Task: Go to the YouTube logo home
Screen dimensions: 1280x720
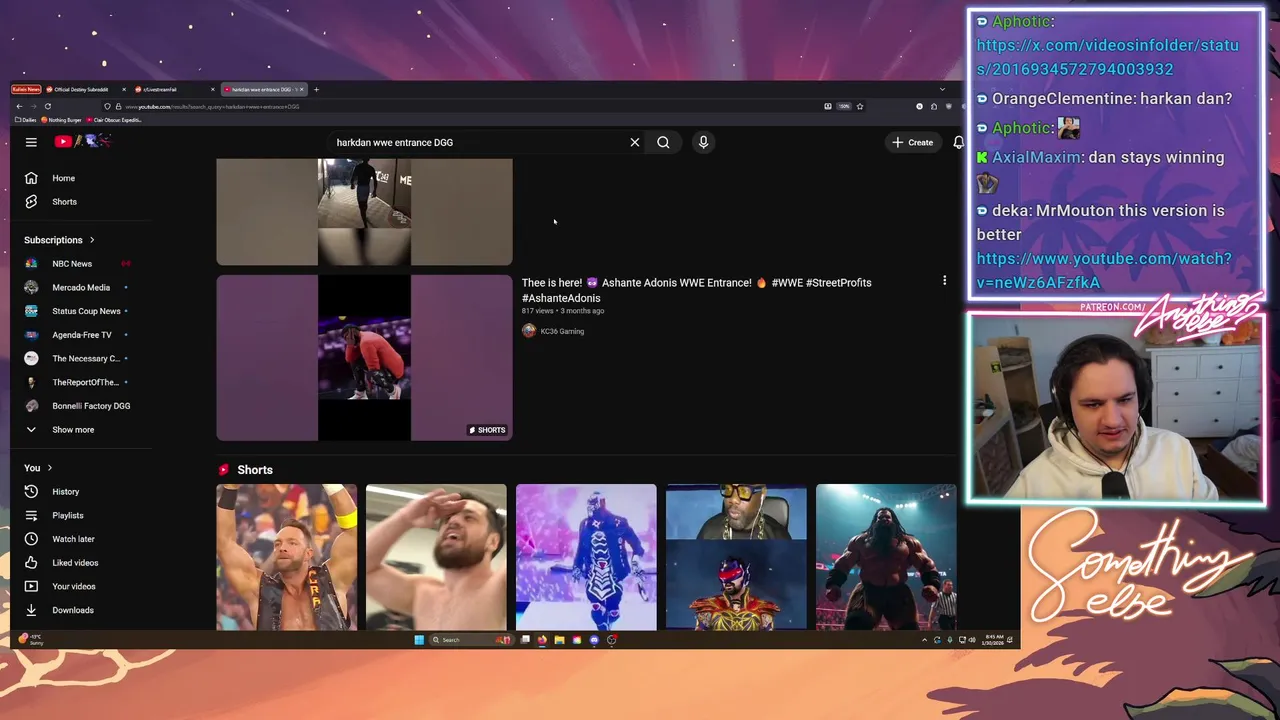Action: click(x=82, y=142)
